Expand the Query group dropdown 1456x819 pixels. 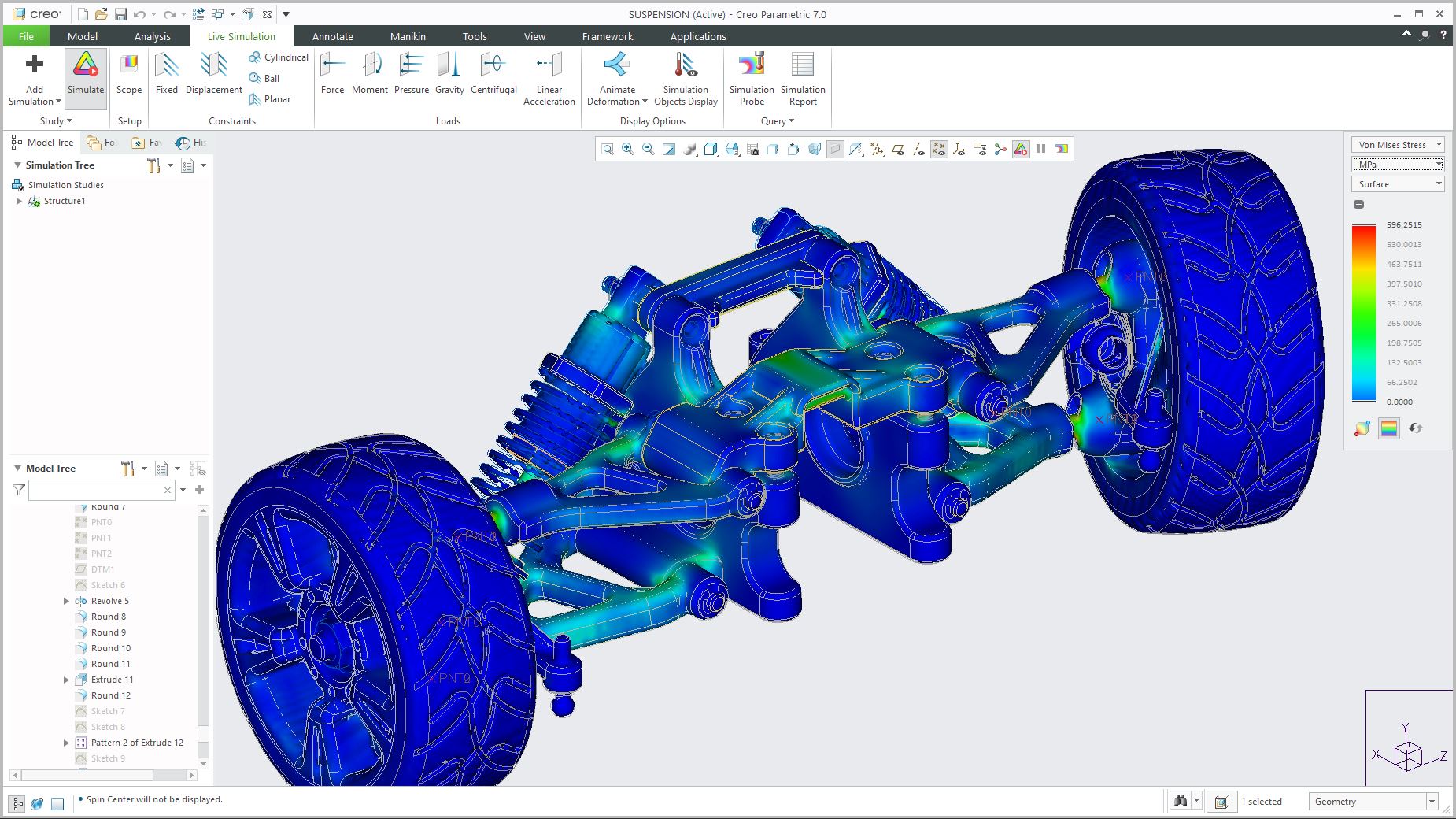(x=778, y=121)
